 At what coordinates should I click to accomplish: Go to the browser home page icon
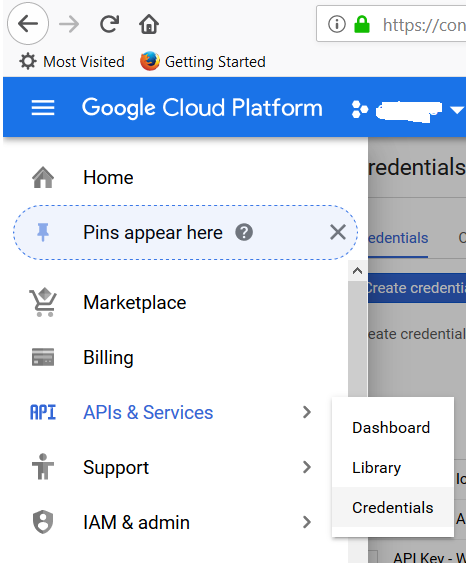(149, 24)
